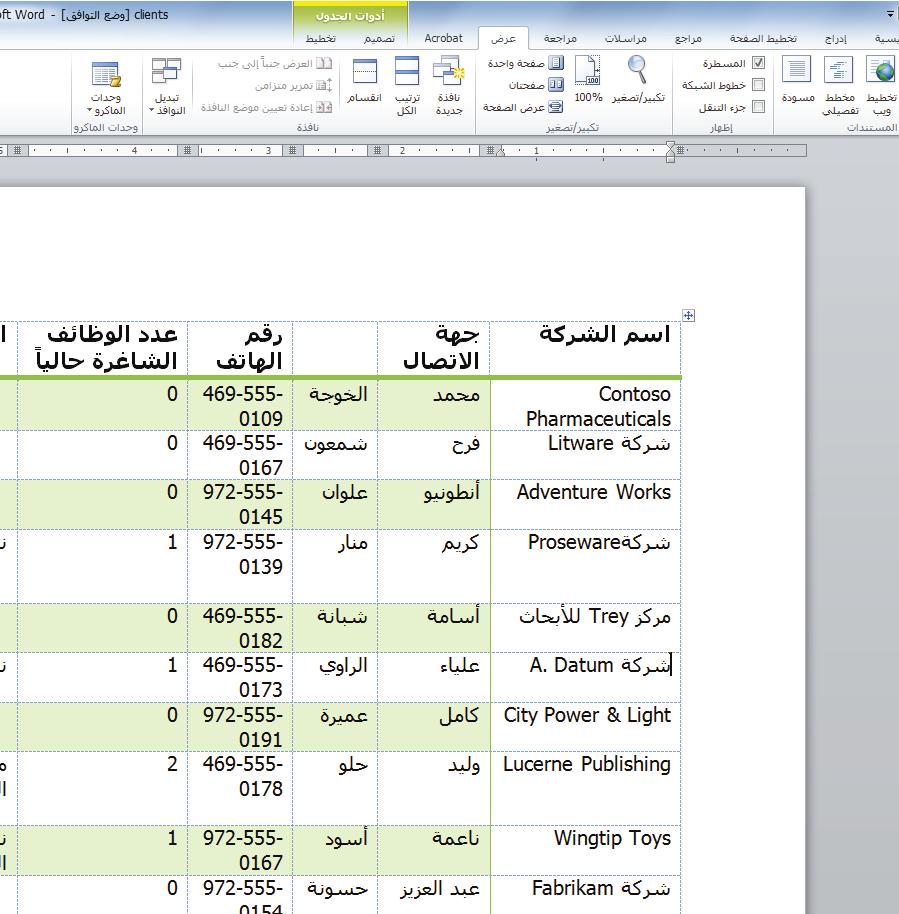Choose Two Pages (صفحتان) zoom

(x=536, y=85)
